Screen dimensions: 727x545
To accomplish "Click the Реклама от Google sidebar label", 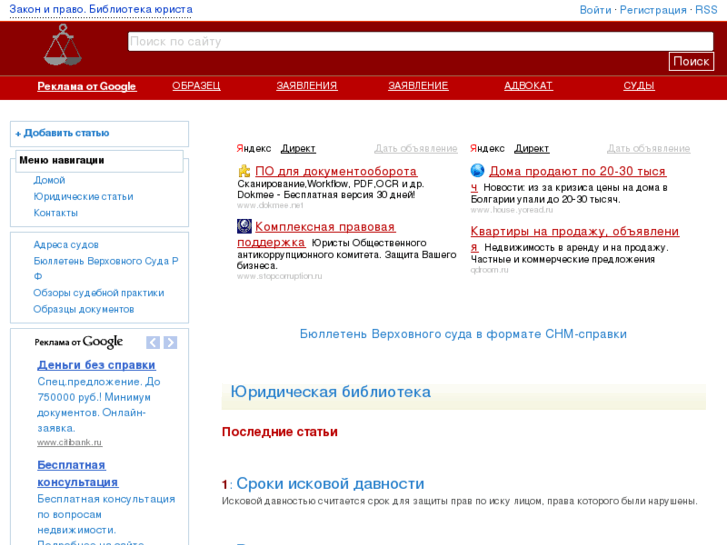I will pyautogui.click(x=78, y=342).
